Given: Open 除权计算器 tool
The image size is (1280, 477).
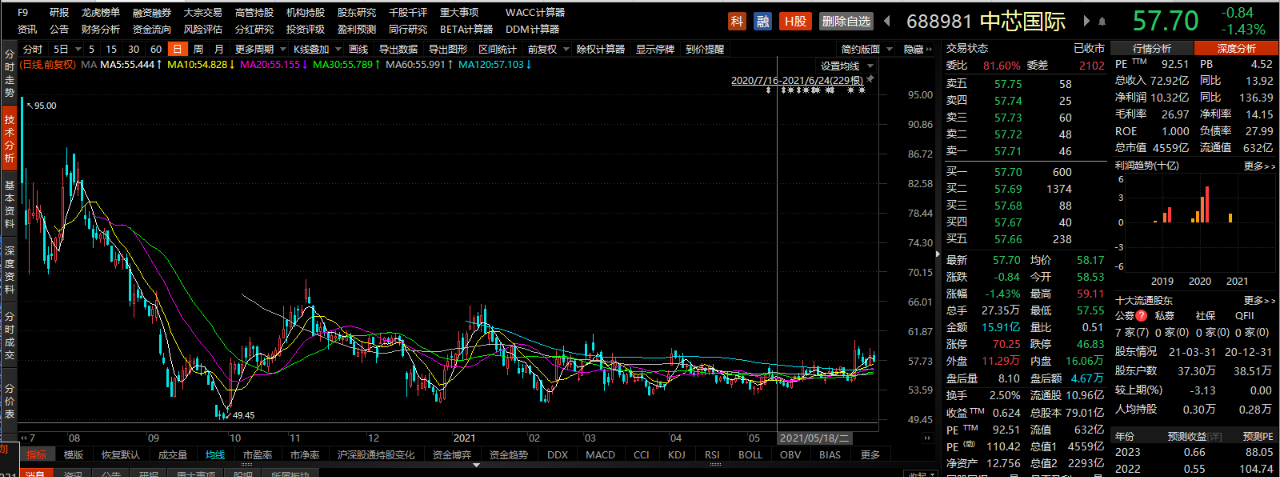Looking at the screenshot, I should [601, 48].
